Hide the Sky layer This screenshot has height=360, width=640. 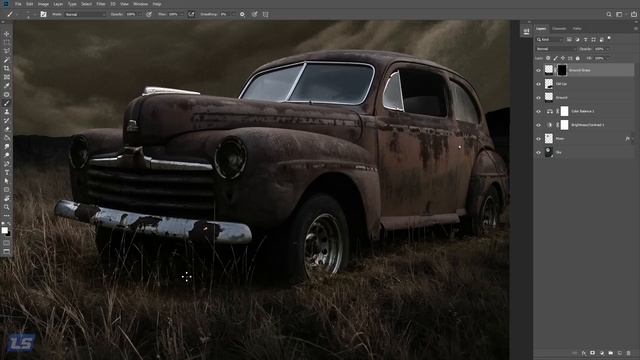point(538,152)
